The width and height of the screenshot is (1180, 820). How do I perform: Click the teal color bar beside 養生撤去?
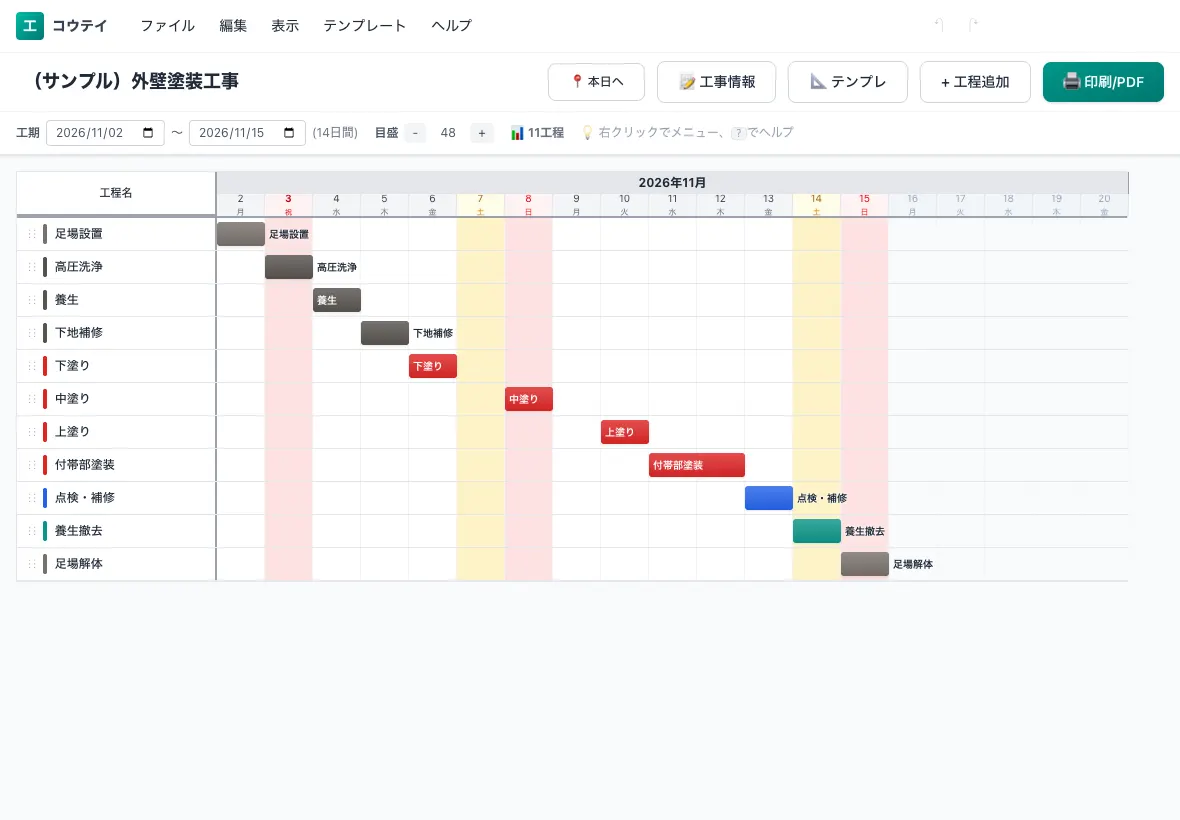tap(45, 530)
